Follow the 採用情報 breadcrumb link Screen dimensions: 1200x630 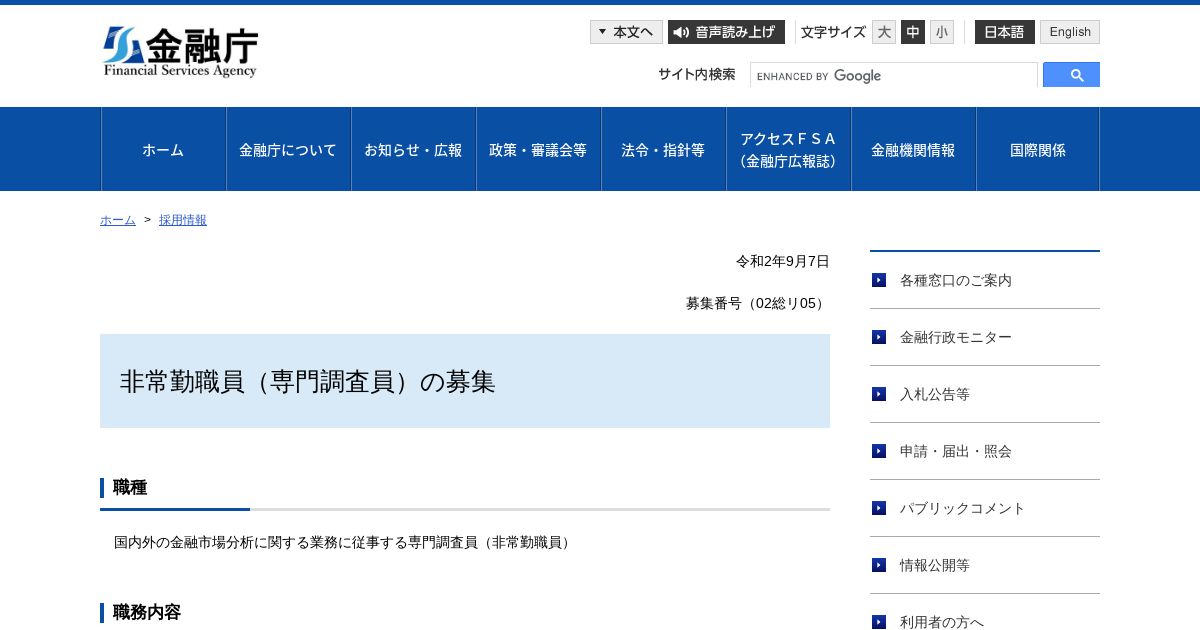pos(183,220)
